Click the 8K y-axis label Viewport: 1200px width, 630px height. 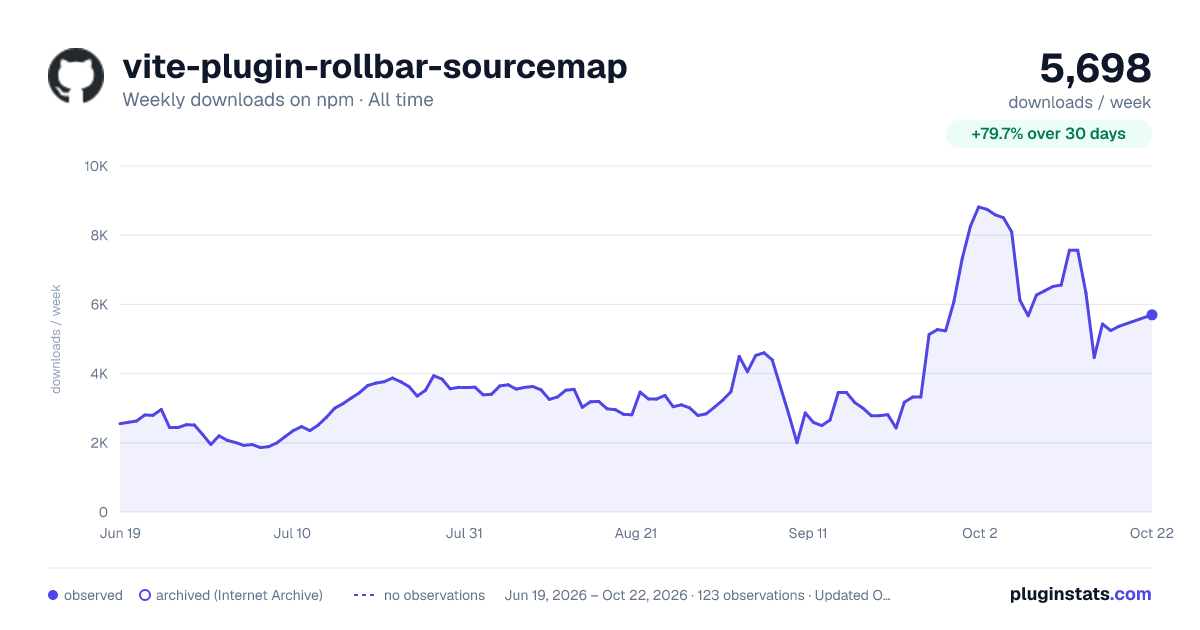[x=99, y=235]
